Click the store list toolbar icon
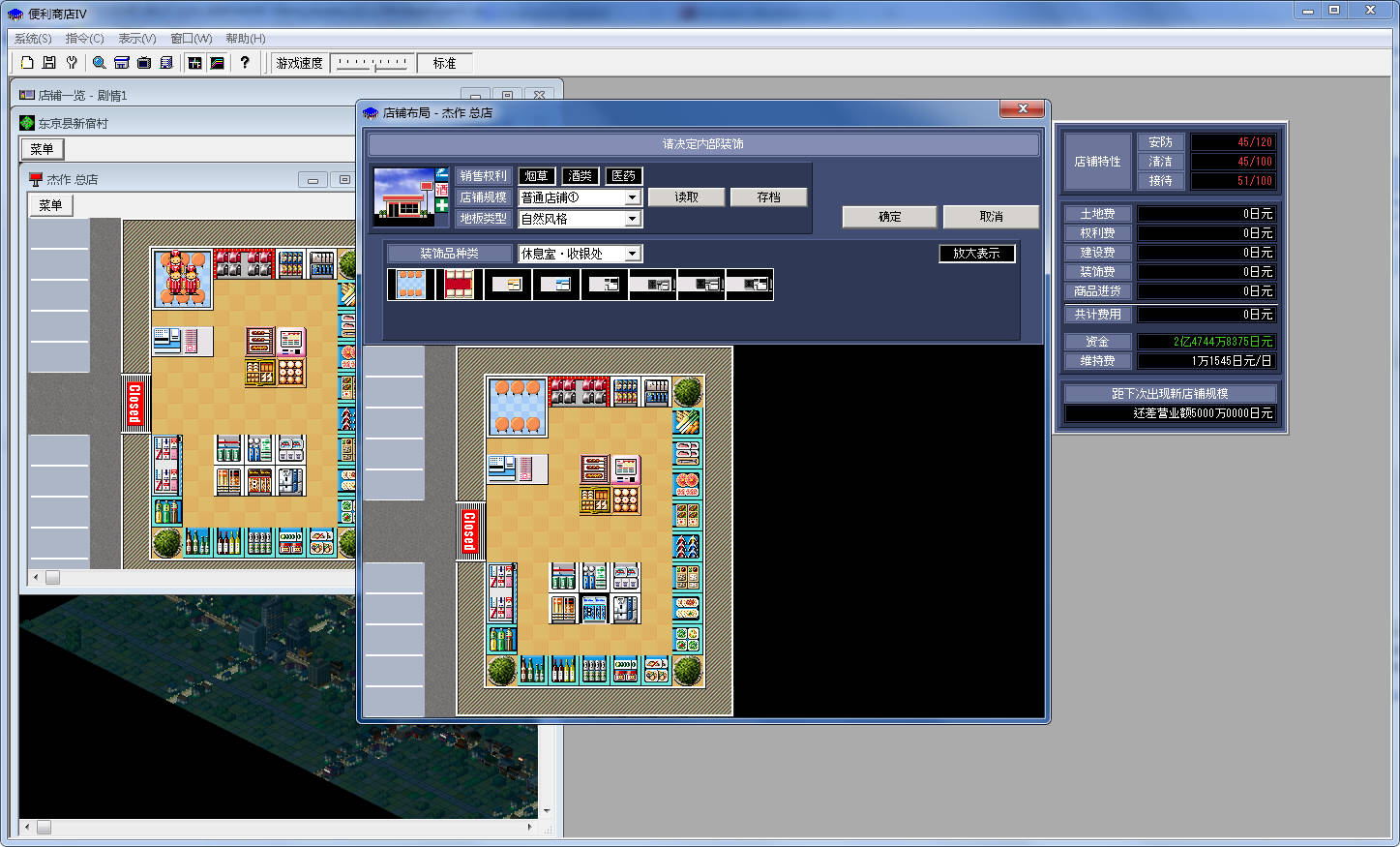 pos(122,63)
